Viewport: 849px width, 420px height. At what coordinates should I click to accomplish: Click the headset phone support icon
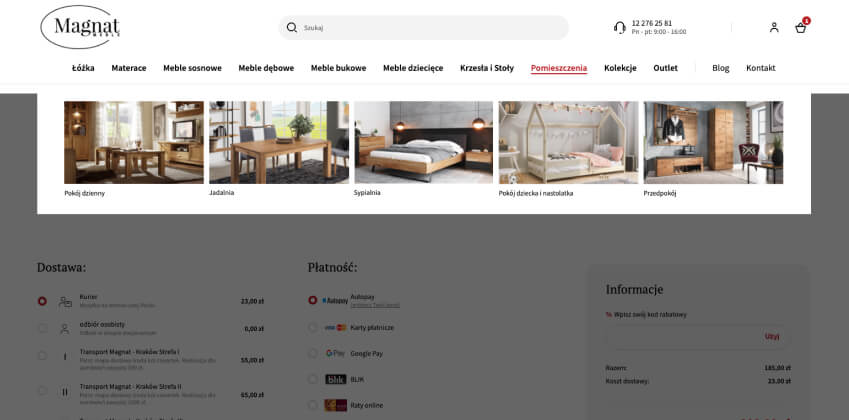[x=620, y=28]
